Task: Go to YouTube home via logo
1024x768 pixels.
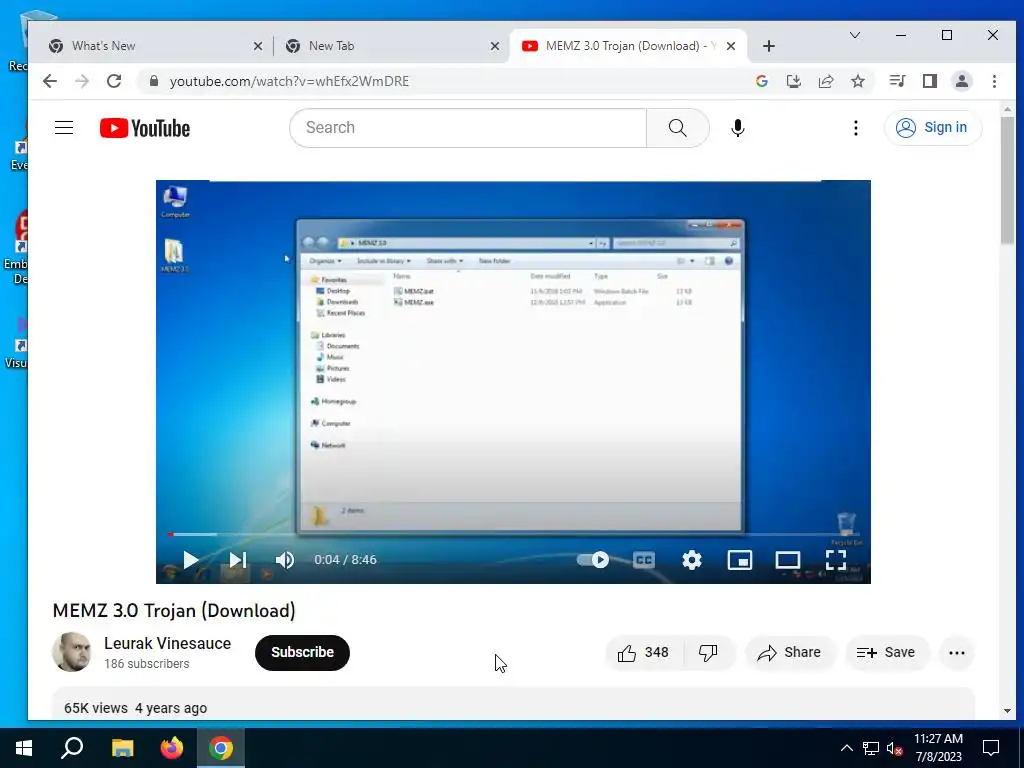Action: (145, 128)
